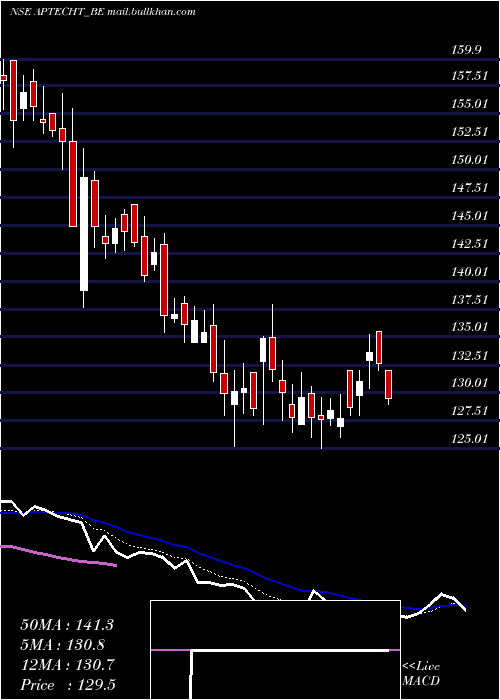Click the 50MA : 141.3 readout

point(67,625)
